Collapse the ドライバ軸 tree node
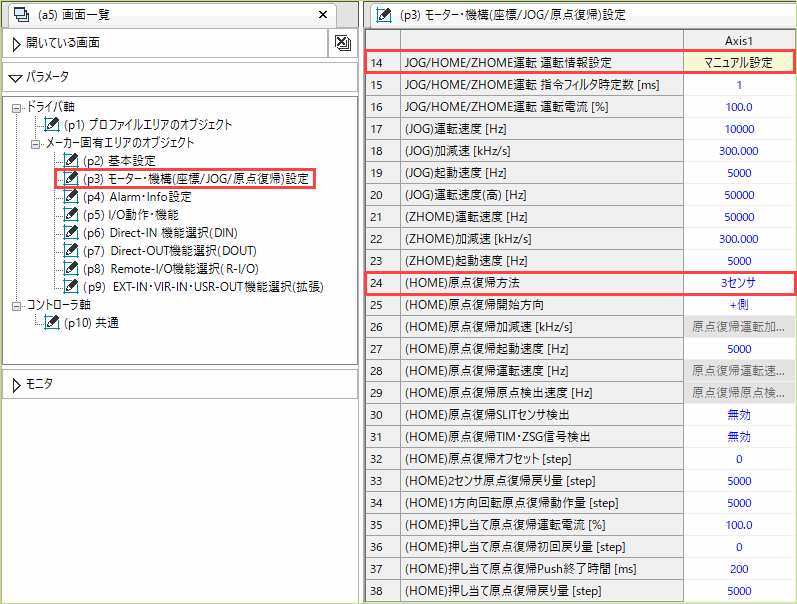This screenshot has width=797, height=604. [15, 107]
